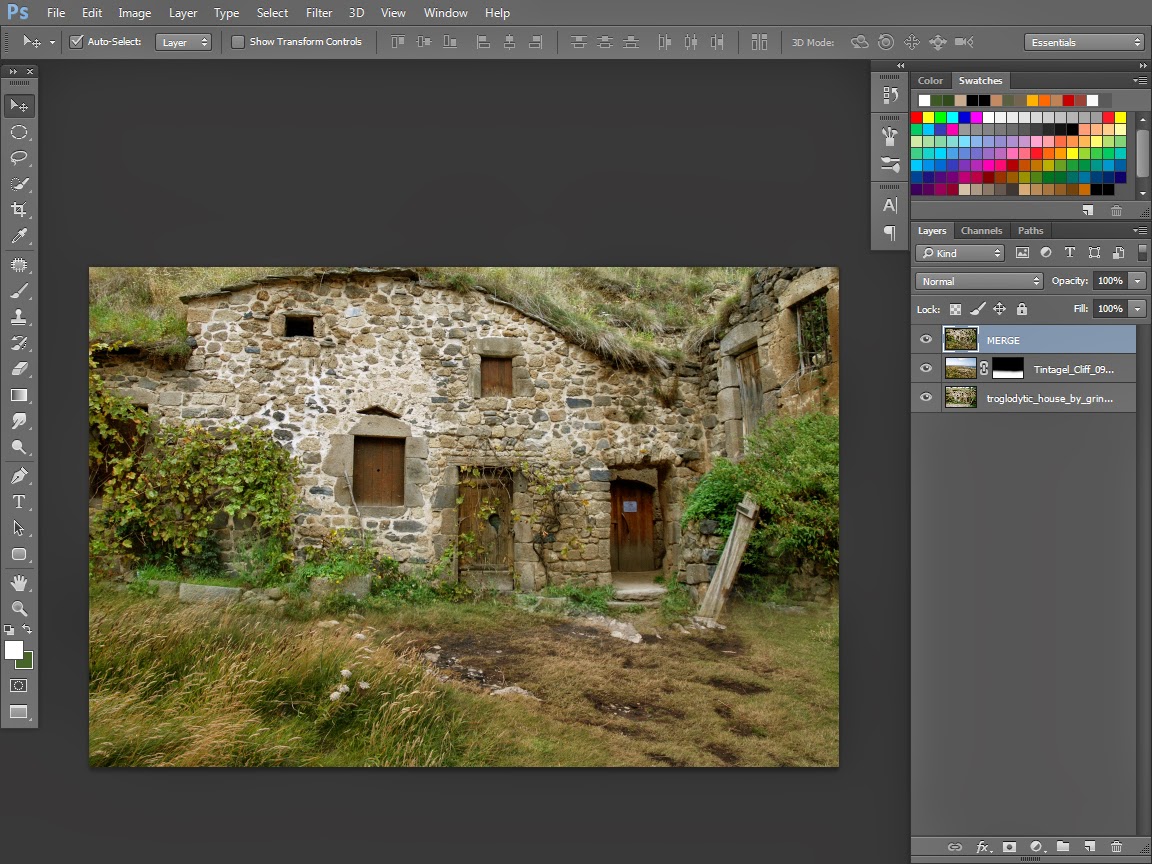Image resolution: width=1152 pixels, height=864 pixels.
Task: Open the Filter menu
Action: pos(319,12)
